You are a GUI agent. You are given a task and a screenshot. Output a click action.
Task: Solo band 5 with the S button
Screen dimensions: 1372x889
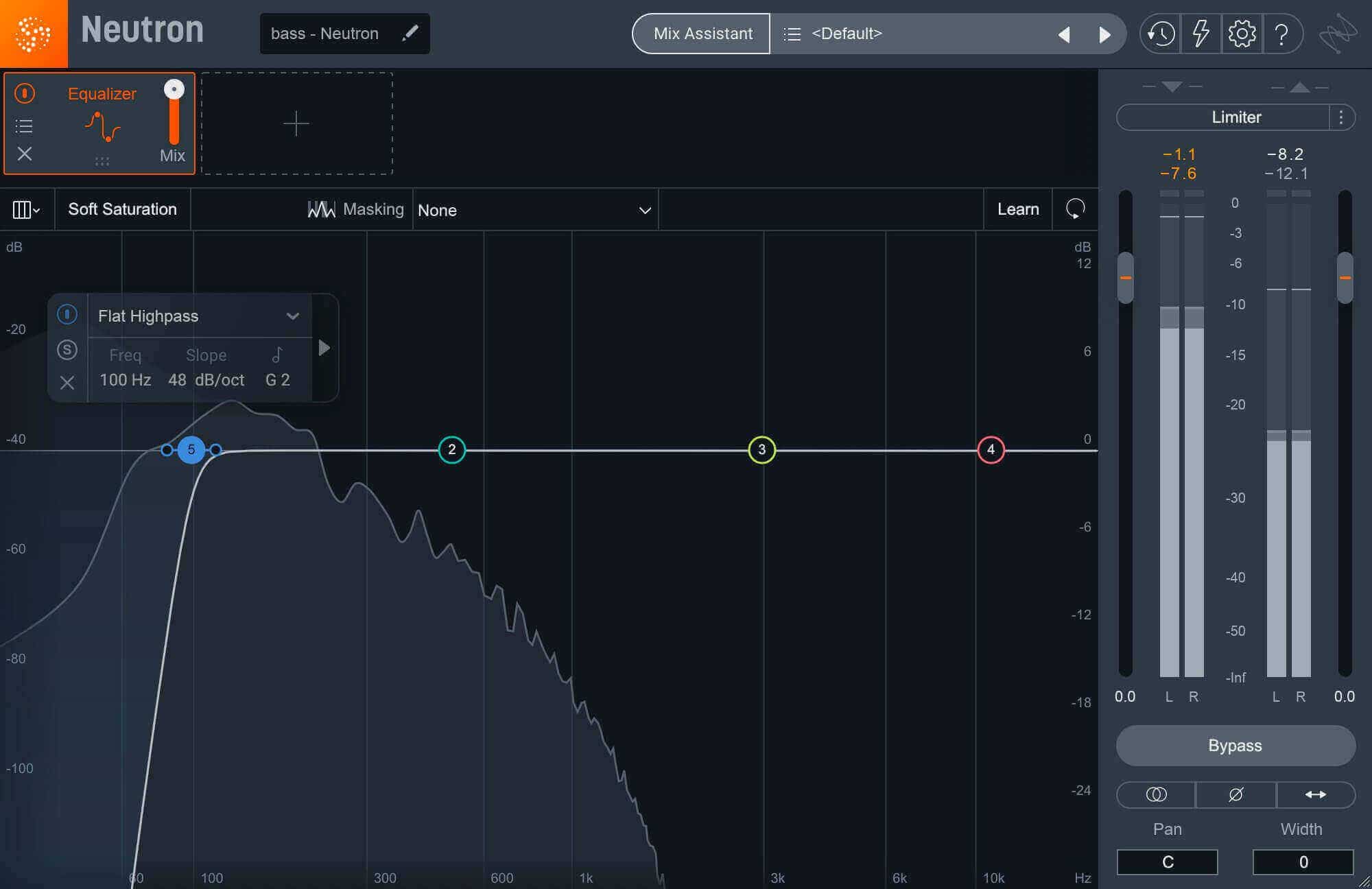(67, 350)
